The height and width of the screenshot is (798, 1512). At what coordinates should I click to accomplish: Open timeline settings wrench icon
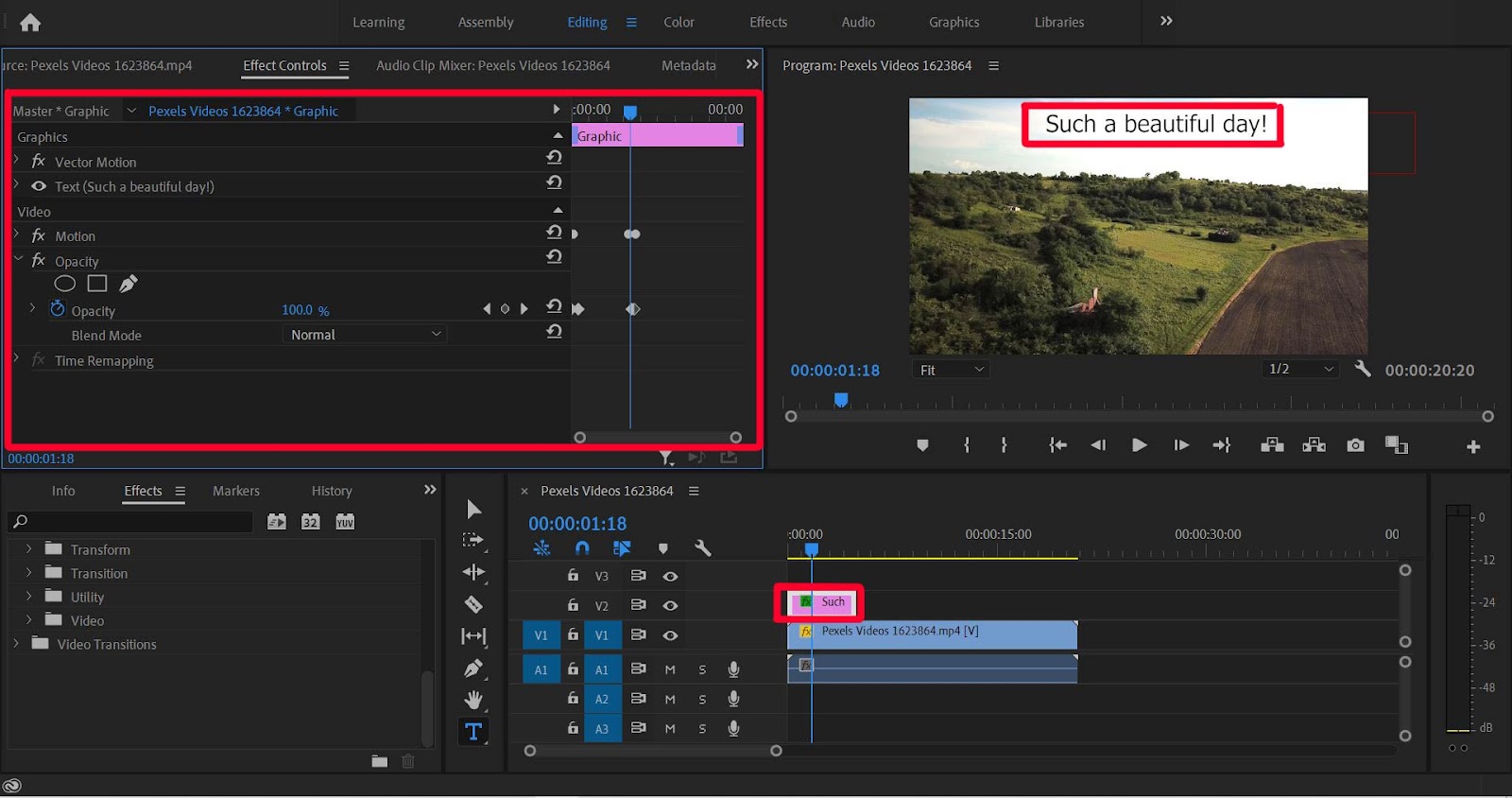702,548
